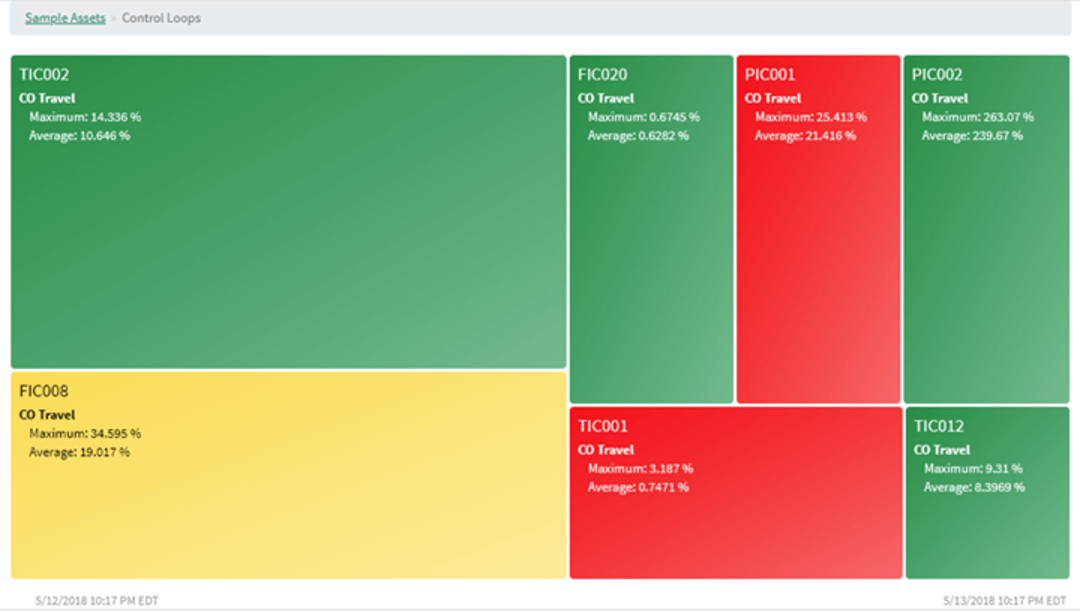Click Average 0.7471 % value in TIC001
This screenshot has height=612, width=1080.
[638, 487]
